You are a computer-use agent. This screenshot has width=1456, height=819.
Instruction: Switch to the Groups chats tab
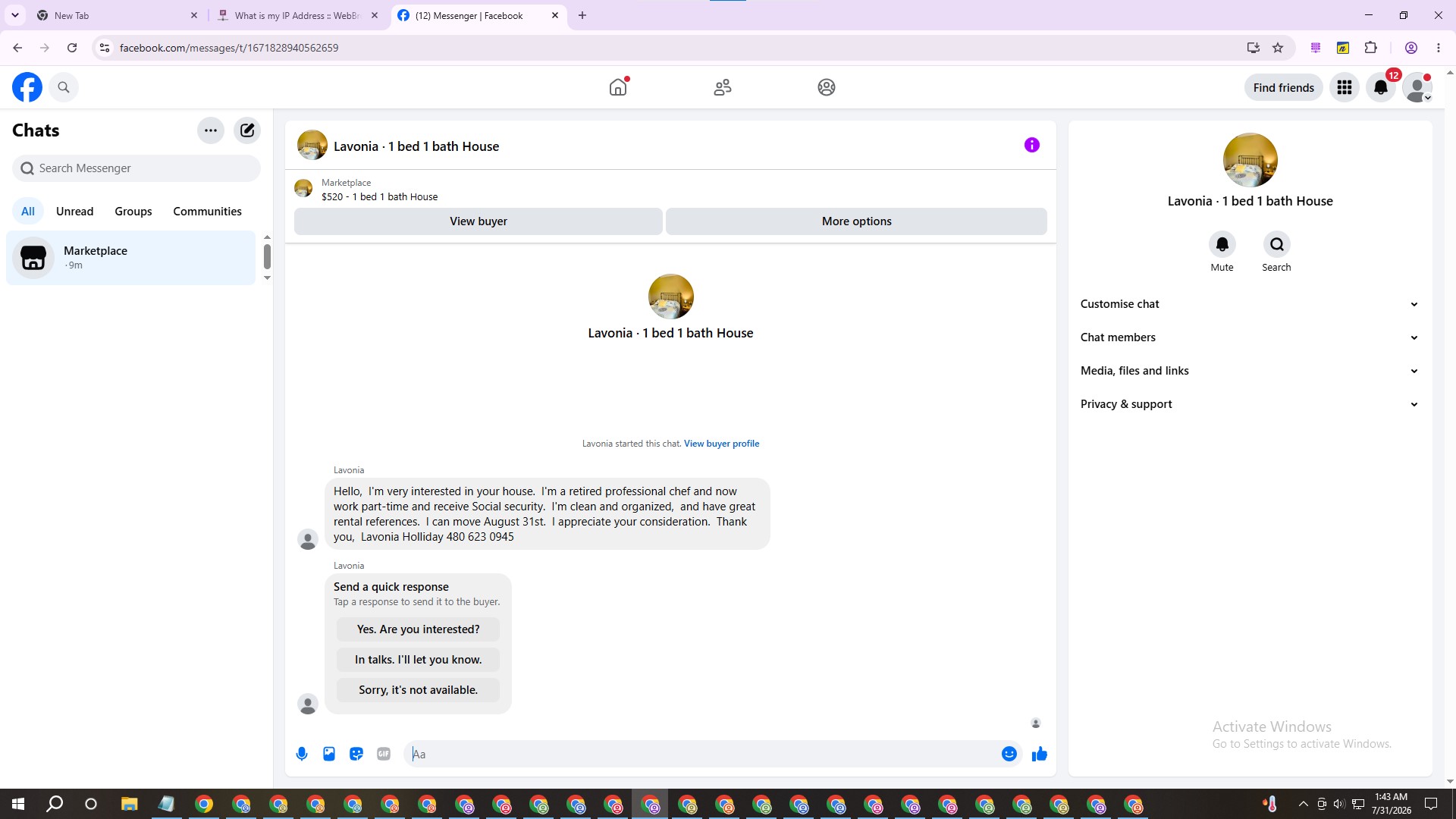(133, 212)
